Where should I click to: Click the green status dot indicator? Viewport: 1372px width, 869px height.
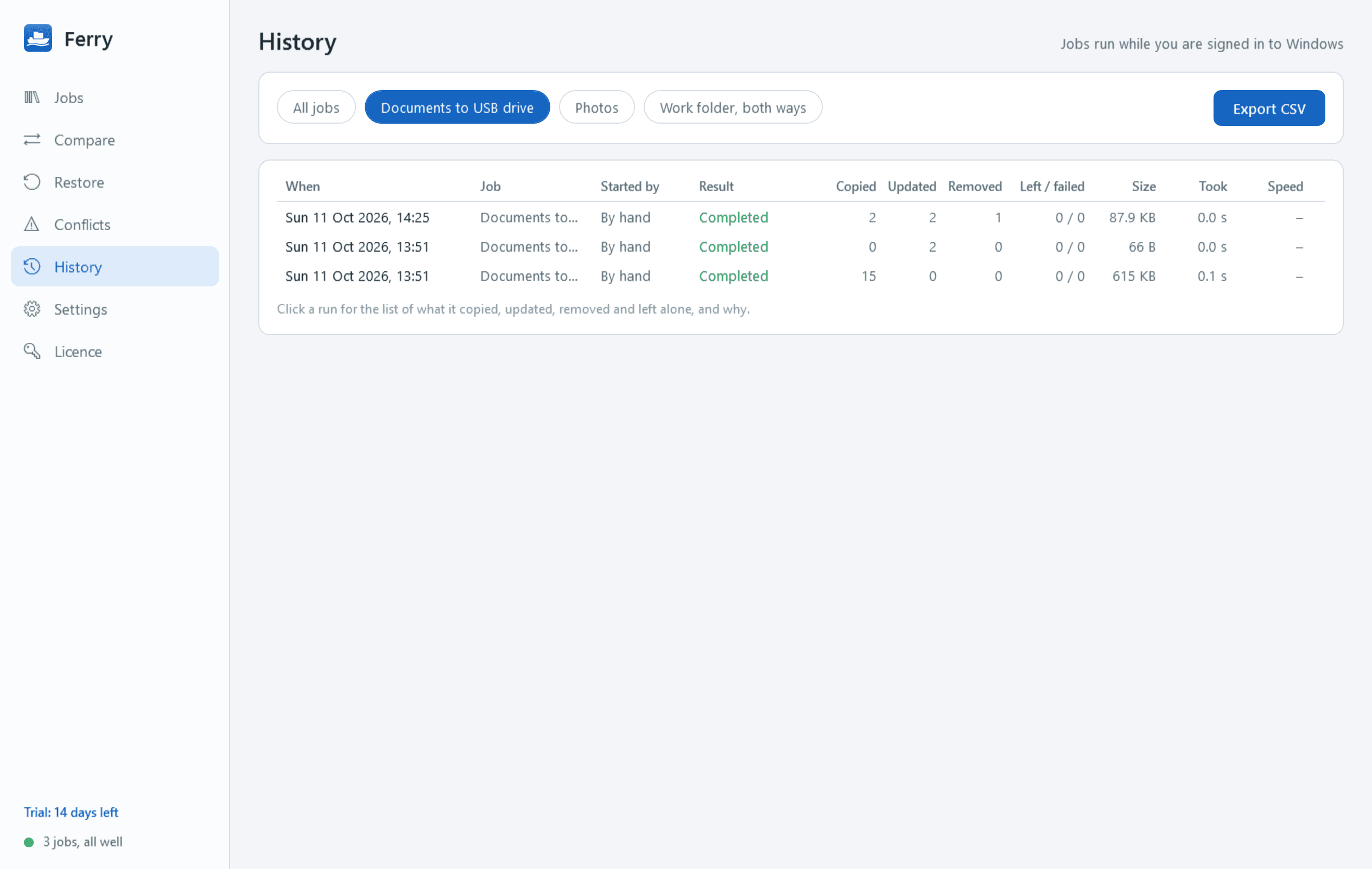pyautogui.click(x=28, y=842)
